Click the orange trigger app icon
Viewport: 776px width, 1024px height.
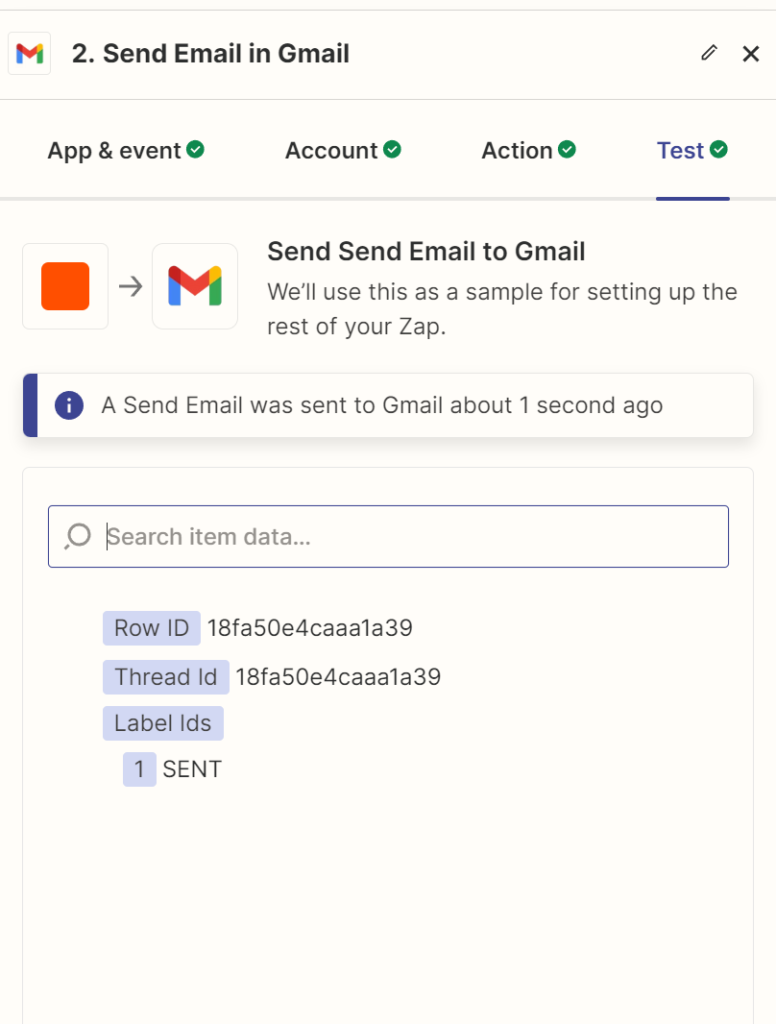coord(65,286)
